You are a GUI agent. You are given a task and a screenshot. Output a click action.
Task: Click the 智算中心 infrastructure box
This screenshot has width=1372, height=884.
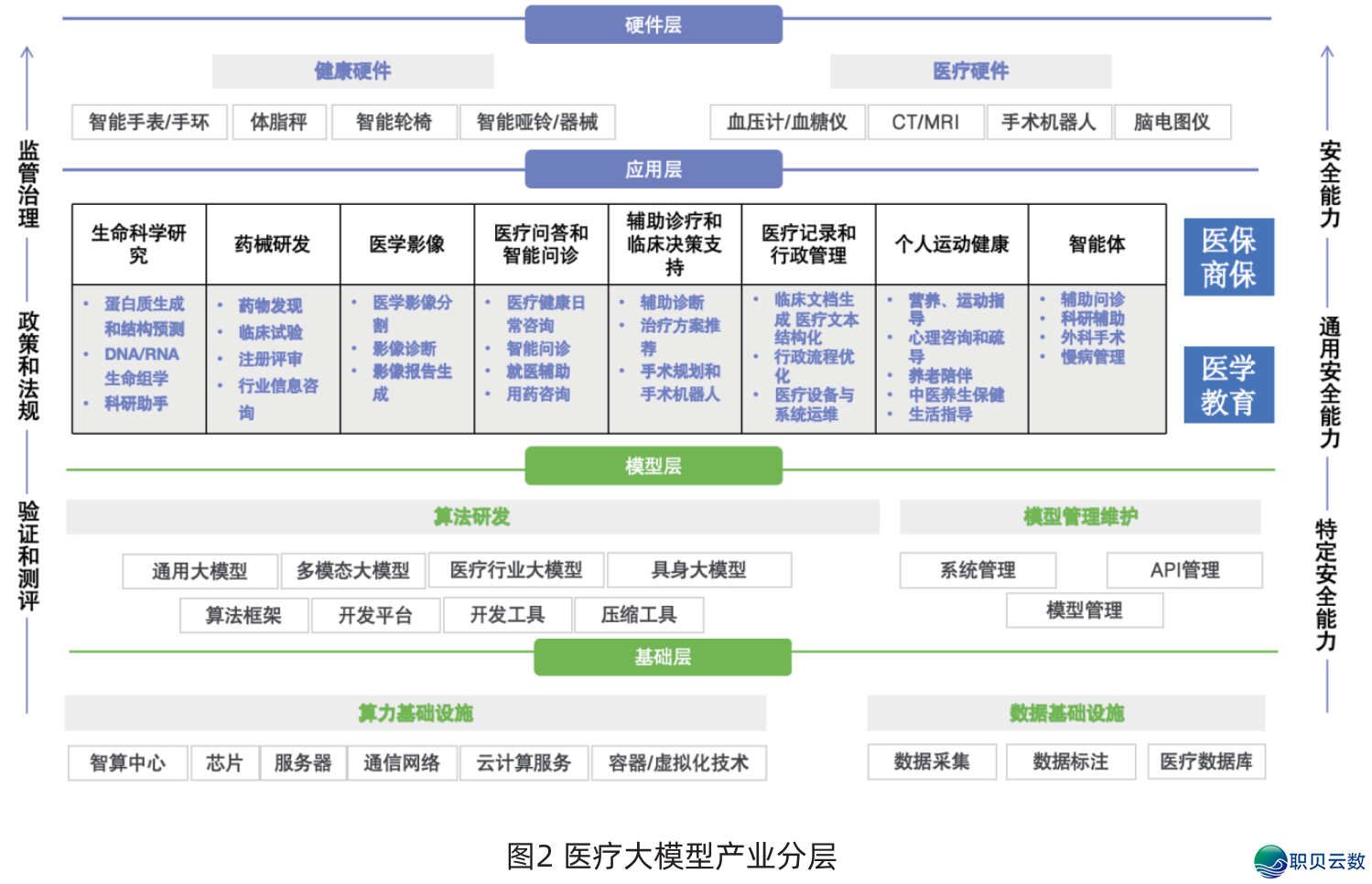point(128,762)
